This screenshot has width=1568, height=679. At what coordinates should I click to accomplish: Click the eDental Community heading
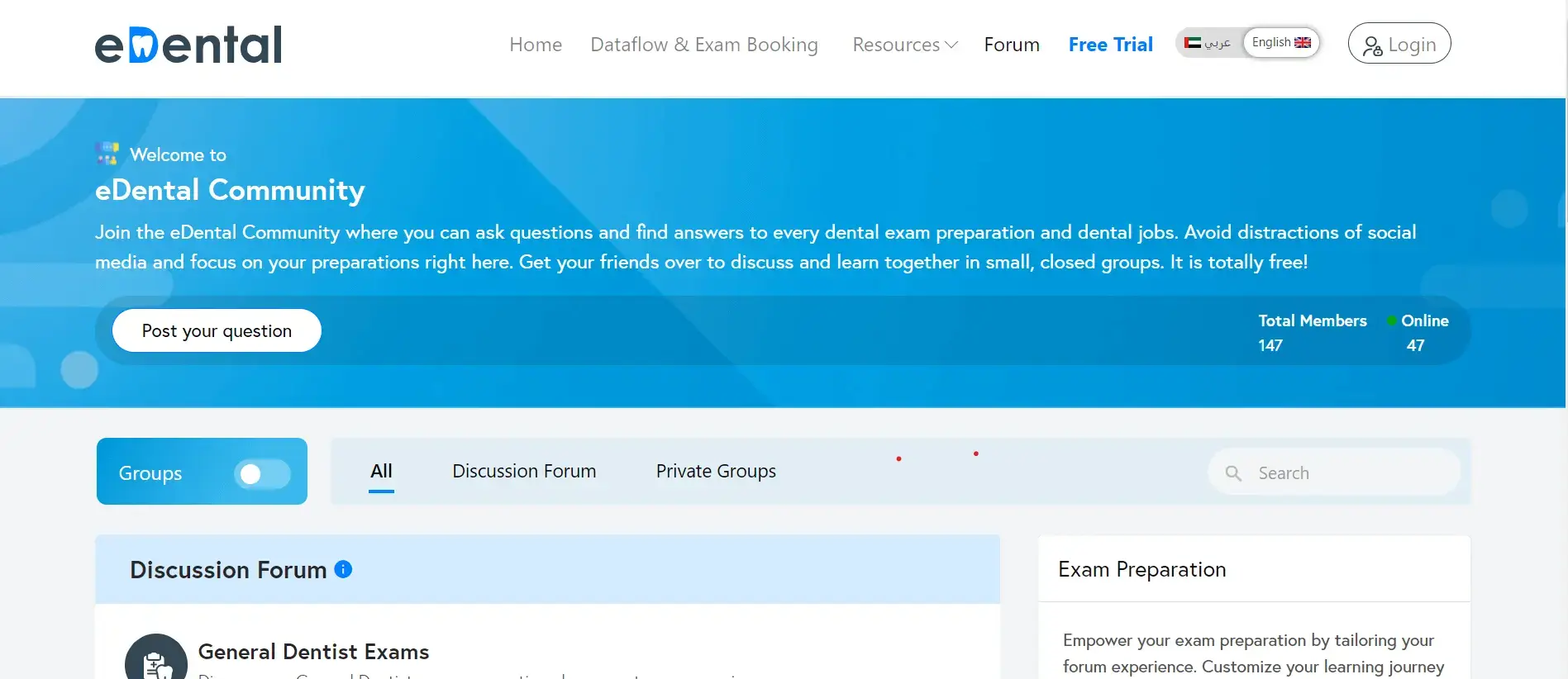[x=230, y=190]
